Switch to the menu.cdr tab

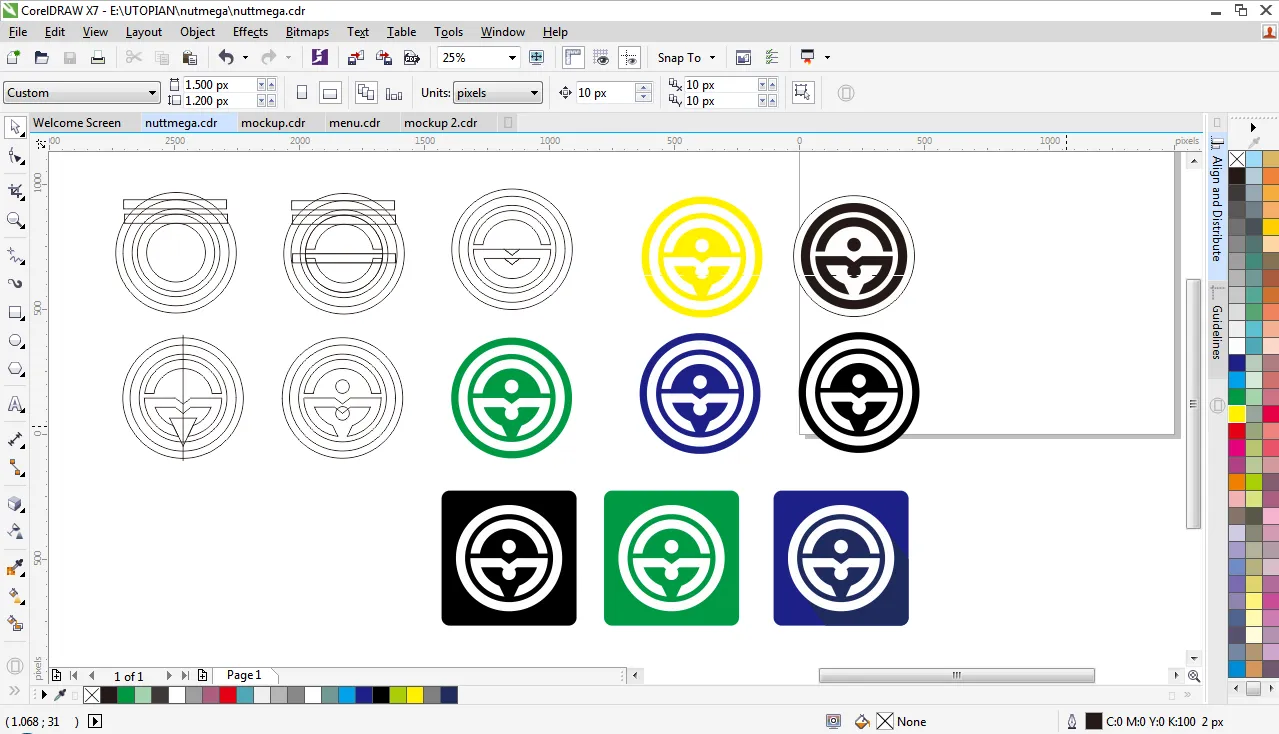pos(355,123)
